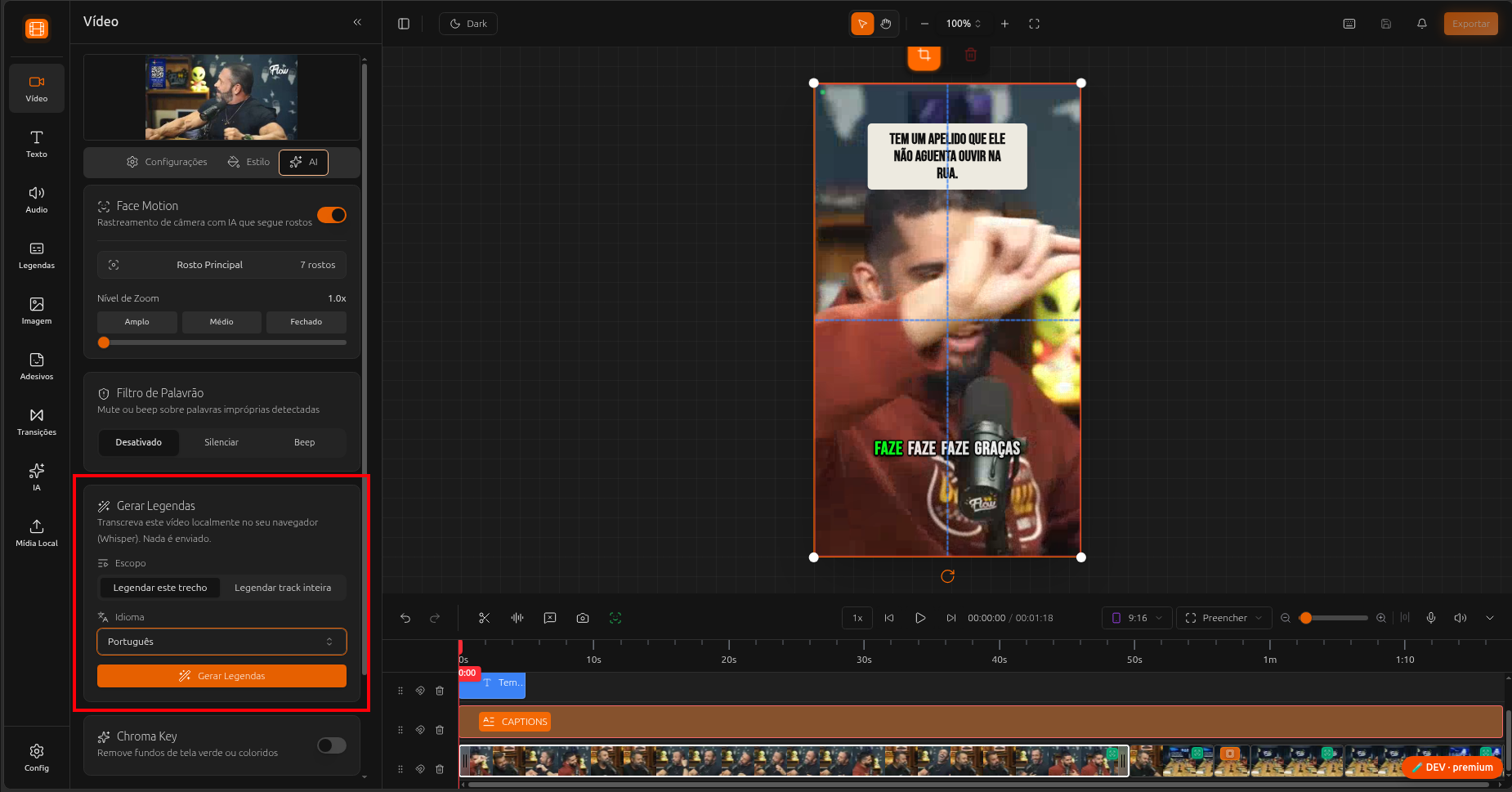The image size is (1512, 792).
Task: Undo the last action
Action: pos(405,618)
